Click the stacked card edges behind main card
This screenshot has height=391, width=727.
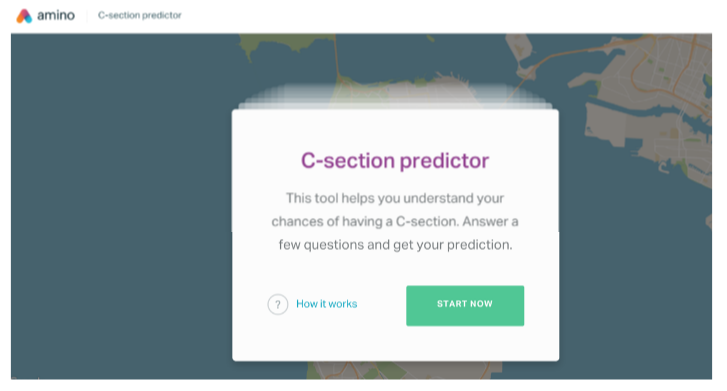point(395,97)
